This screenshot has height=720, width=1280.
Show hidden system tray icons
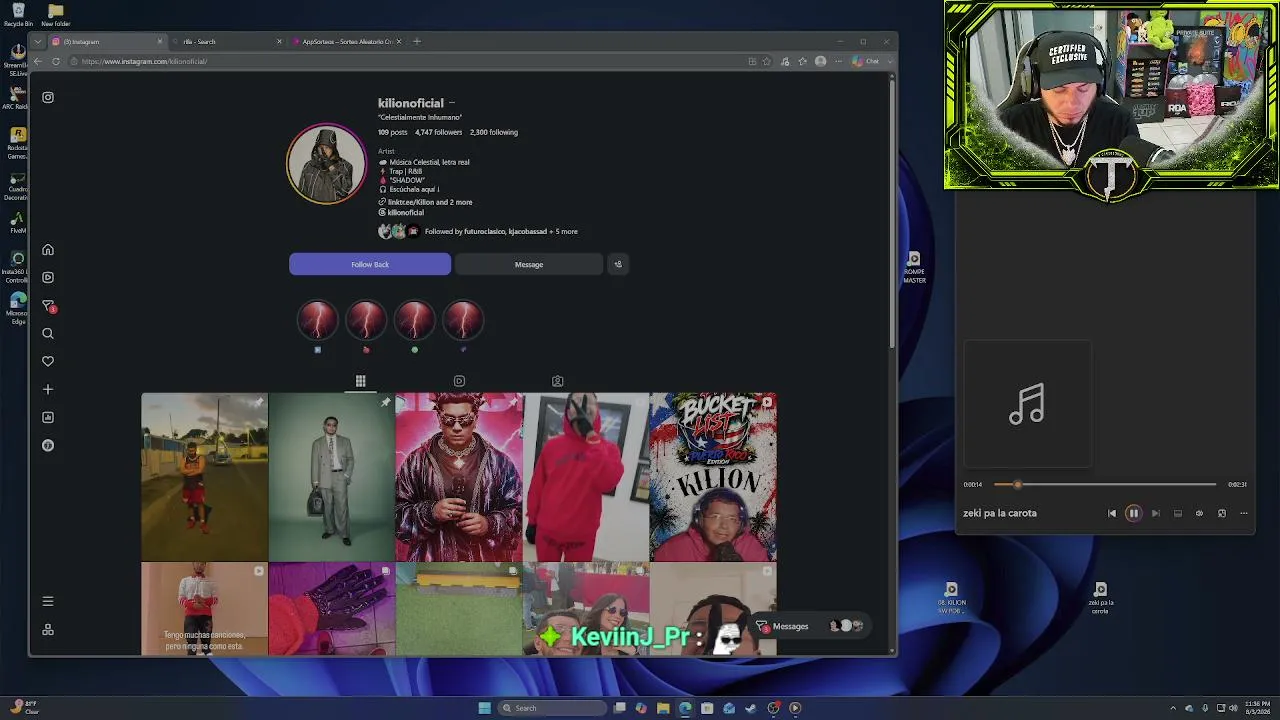[1175, 708]
